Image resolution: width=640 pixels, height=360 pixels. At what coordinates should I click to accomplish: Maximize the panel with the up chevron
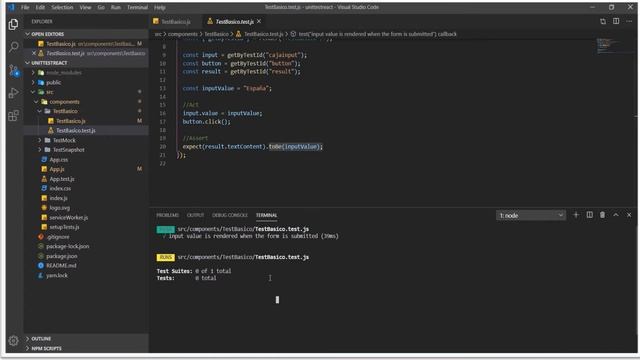(x=616, y=215)
